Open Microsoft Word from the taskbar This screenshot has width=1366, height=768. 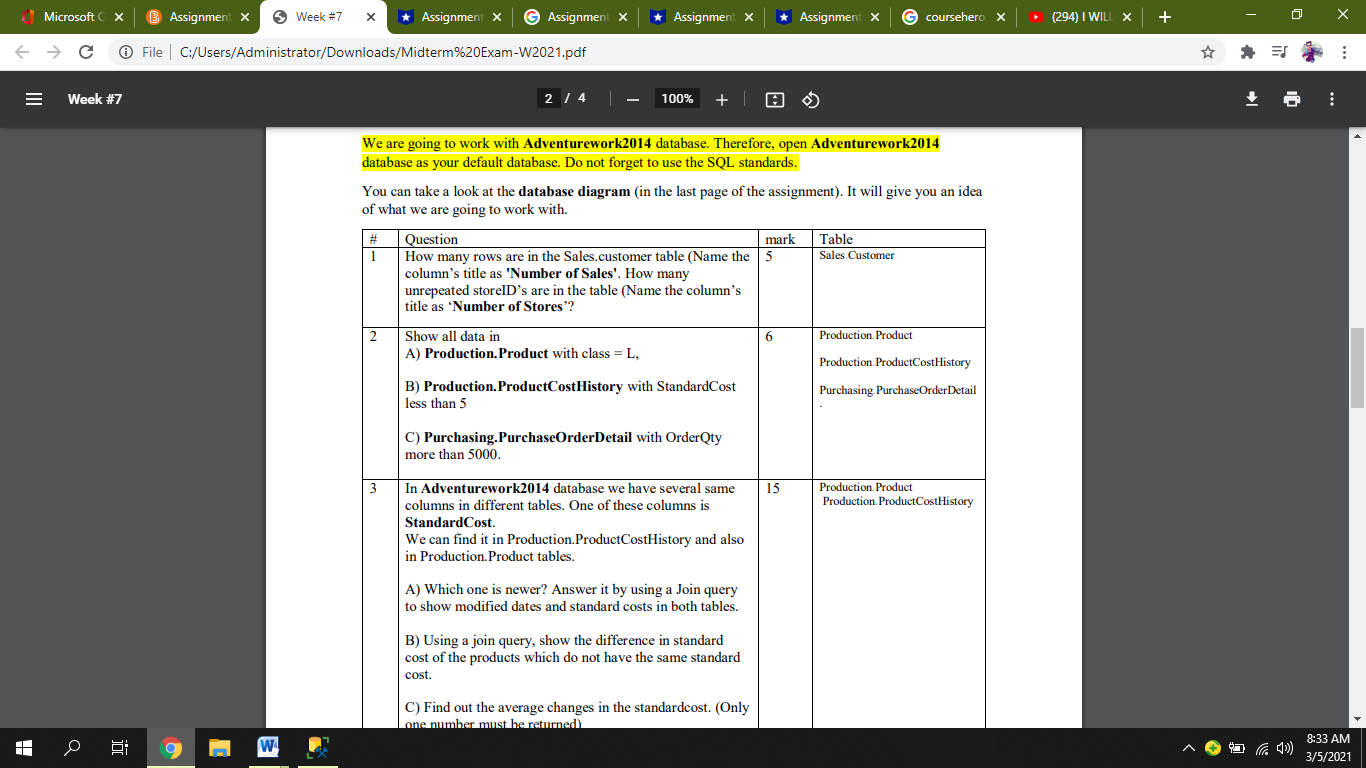[268, 747]
